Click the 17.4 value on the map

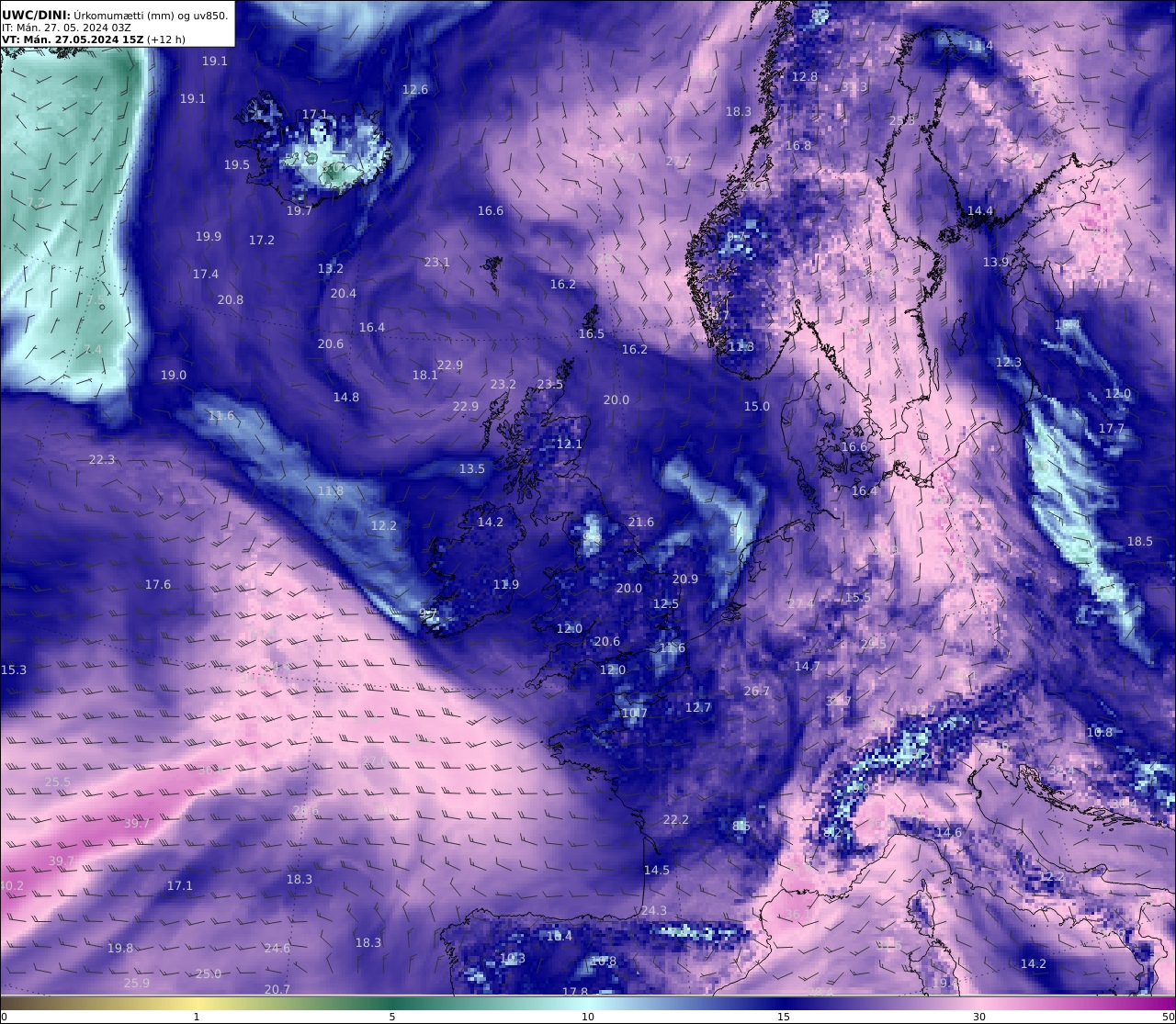pyautogui.click(x=206, y=274)
